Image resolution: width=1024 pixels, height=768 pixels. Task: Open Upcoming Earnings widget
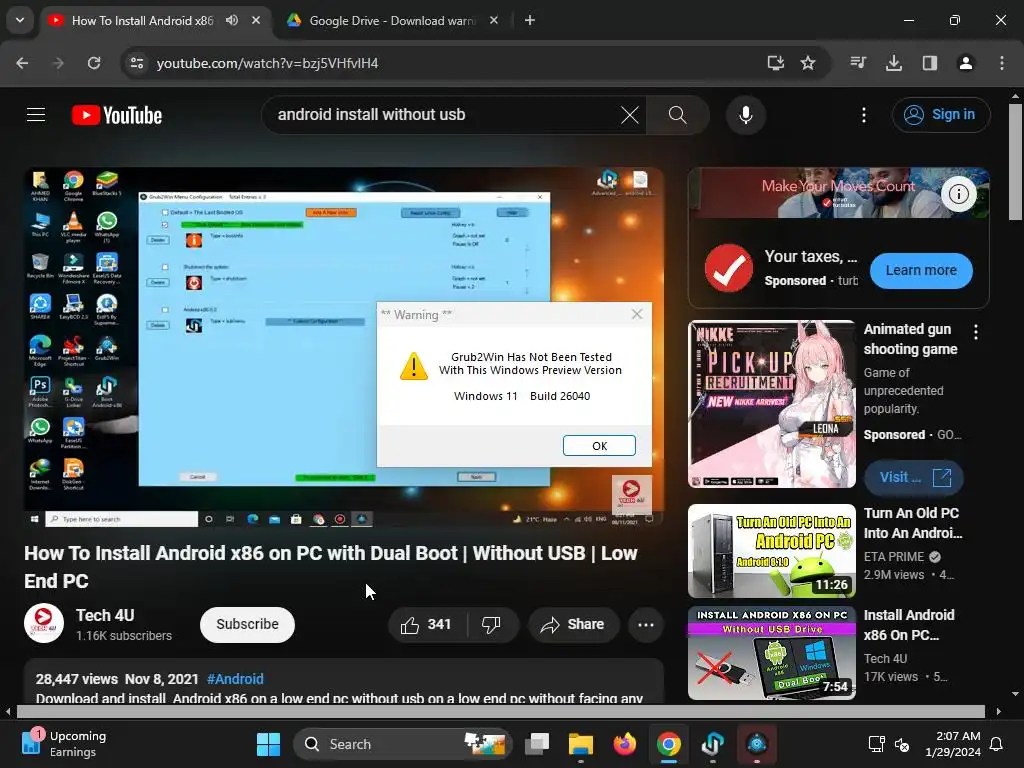tap(64, 744)
